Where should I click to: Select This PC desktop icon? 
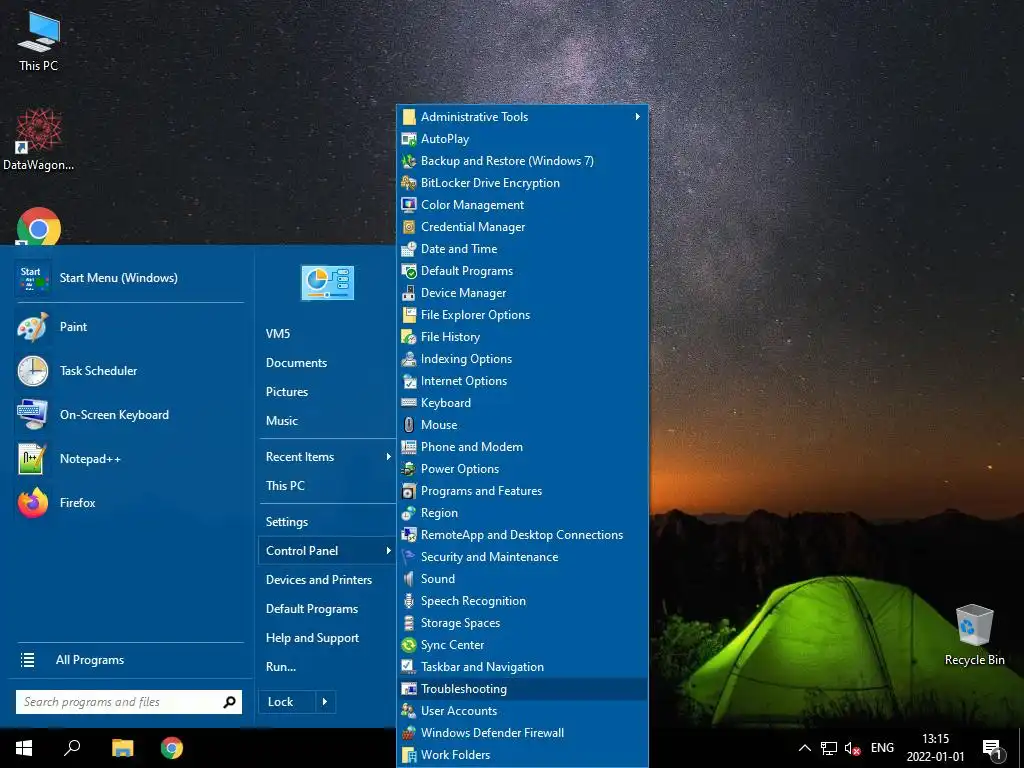point(39,40)
